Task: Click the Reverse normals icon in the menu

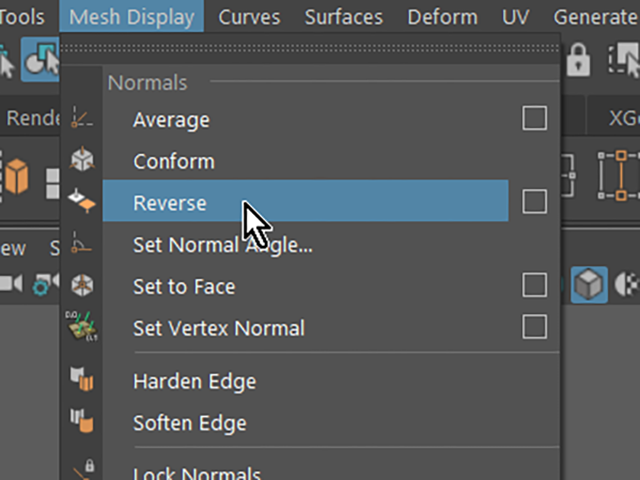Action: click(x=82, y=200)
